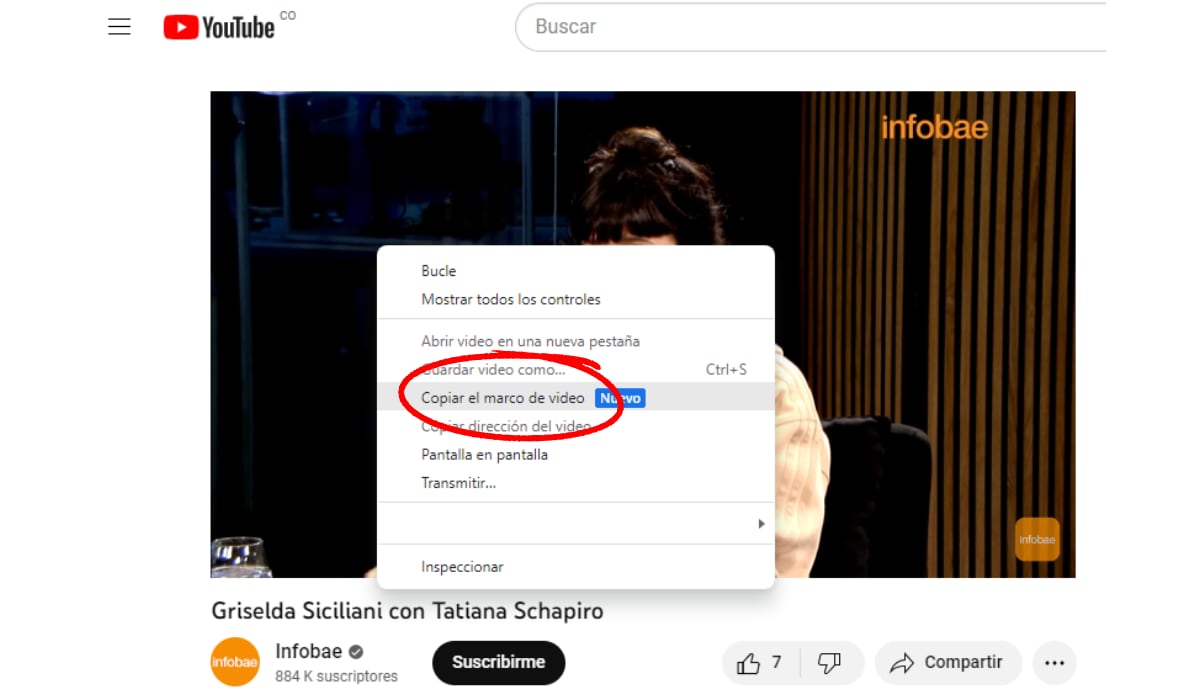Click the Compartir share button
1200x700 pixels.
[947, 663]
